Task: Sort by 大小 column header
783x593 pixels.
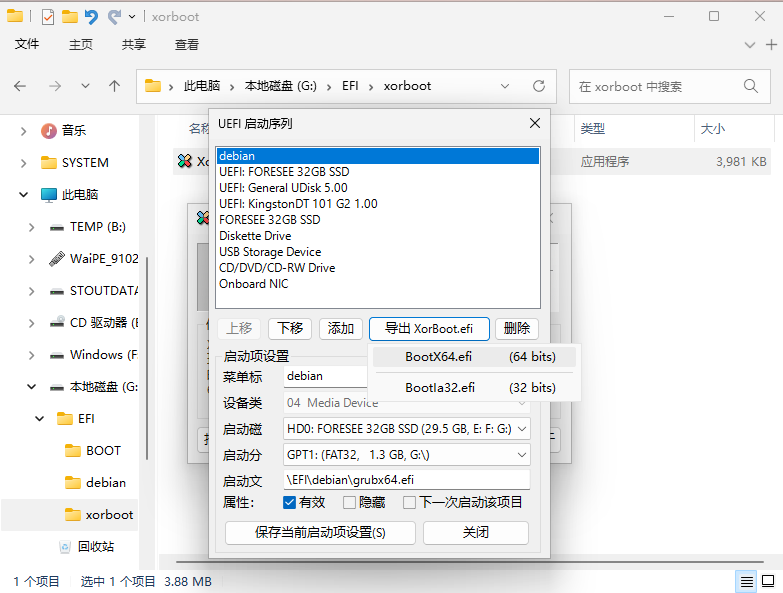Action: [713, 129]
